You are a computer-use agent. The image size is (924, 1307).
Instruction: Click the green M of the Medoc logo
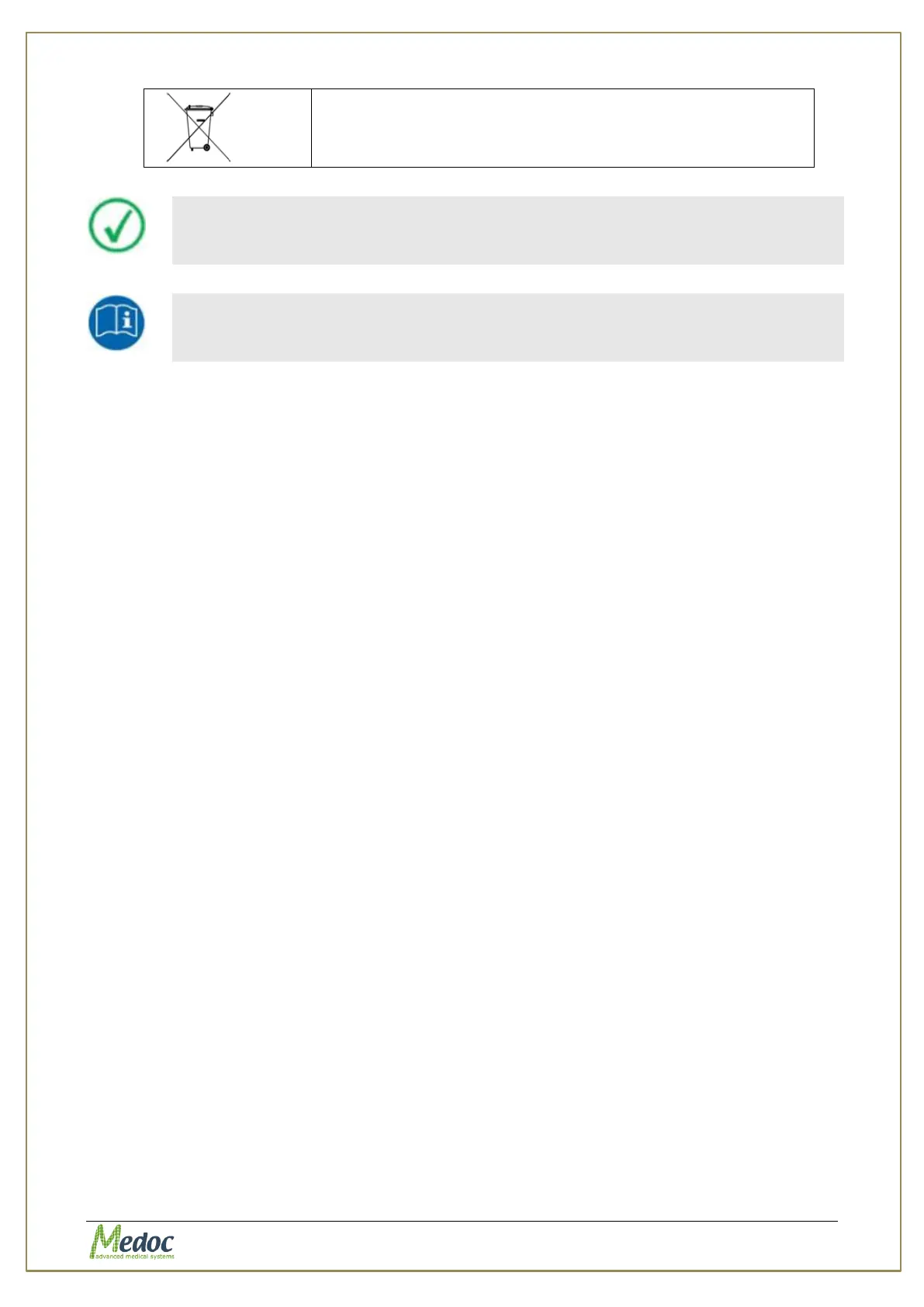(106, 1239)
